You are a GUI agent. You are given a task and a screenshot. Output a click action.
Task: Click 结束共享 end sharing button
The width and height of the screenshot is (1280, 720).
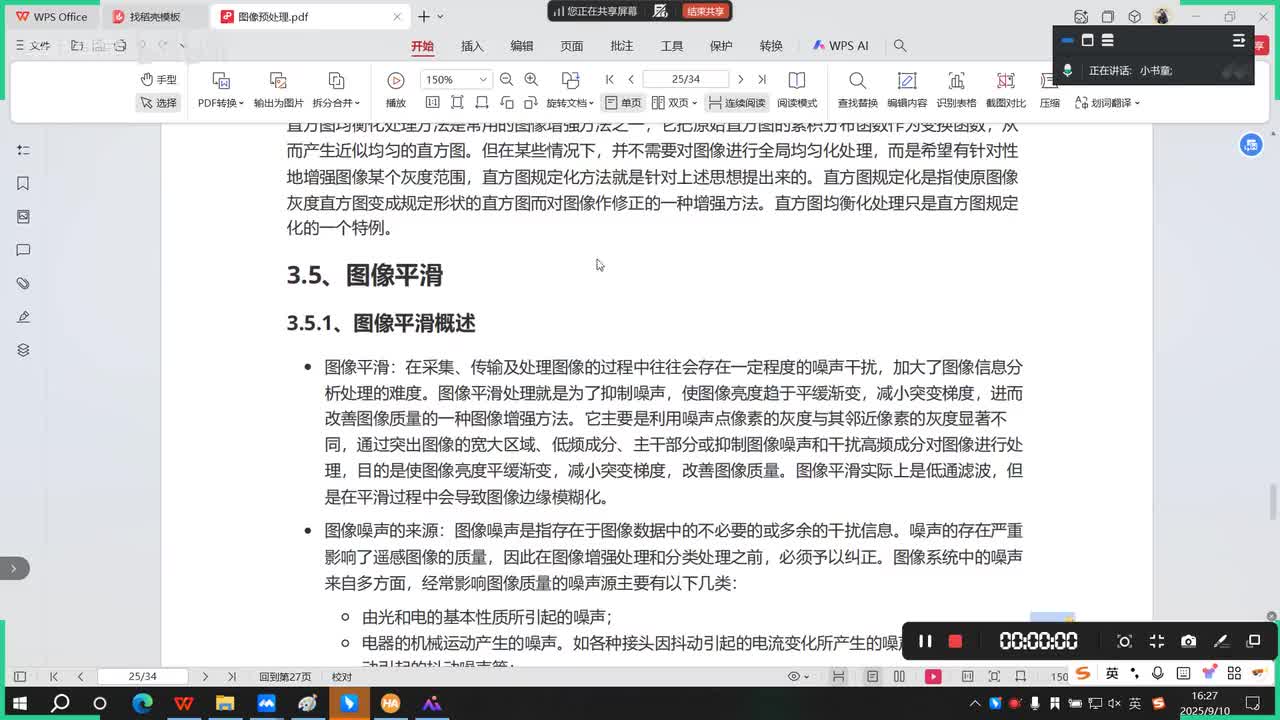click(x=705, y=11)
